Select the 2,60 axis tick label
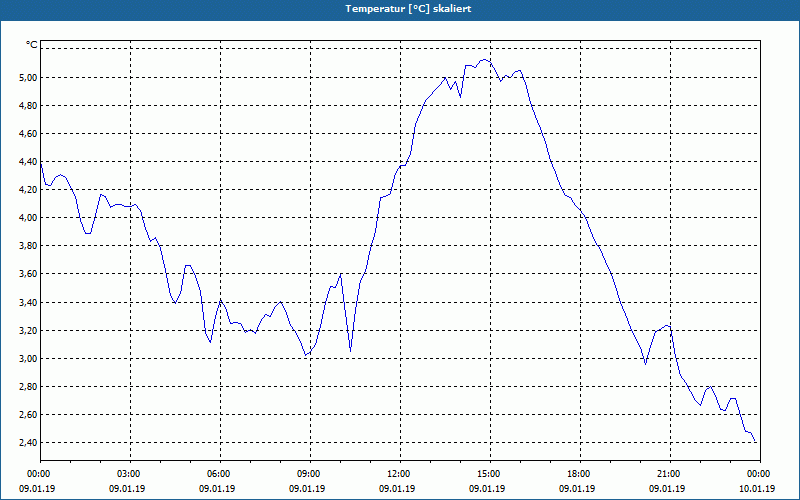 (x=28, y=415)
